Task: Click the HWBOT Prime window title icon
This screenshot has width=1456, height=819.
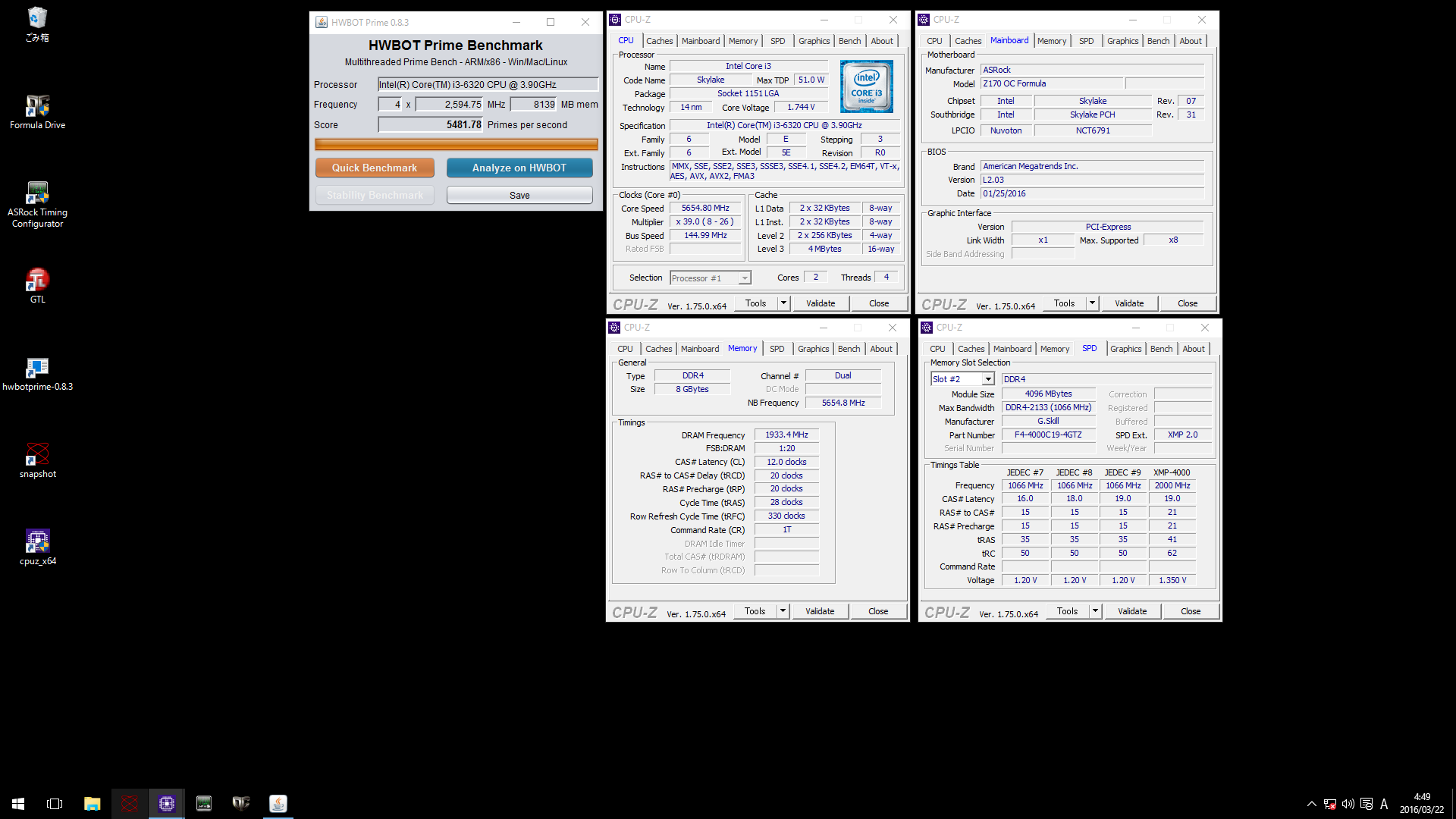Action: tap(322, 22)
